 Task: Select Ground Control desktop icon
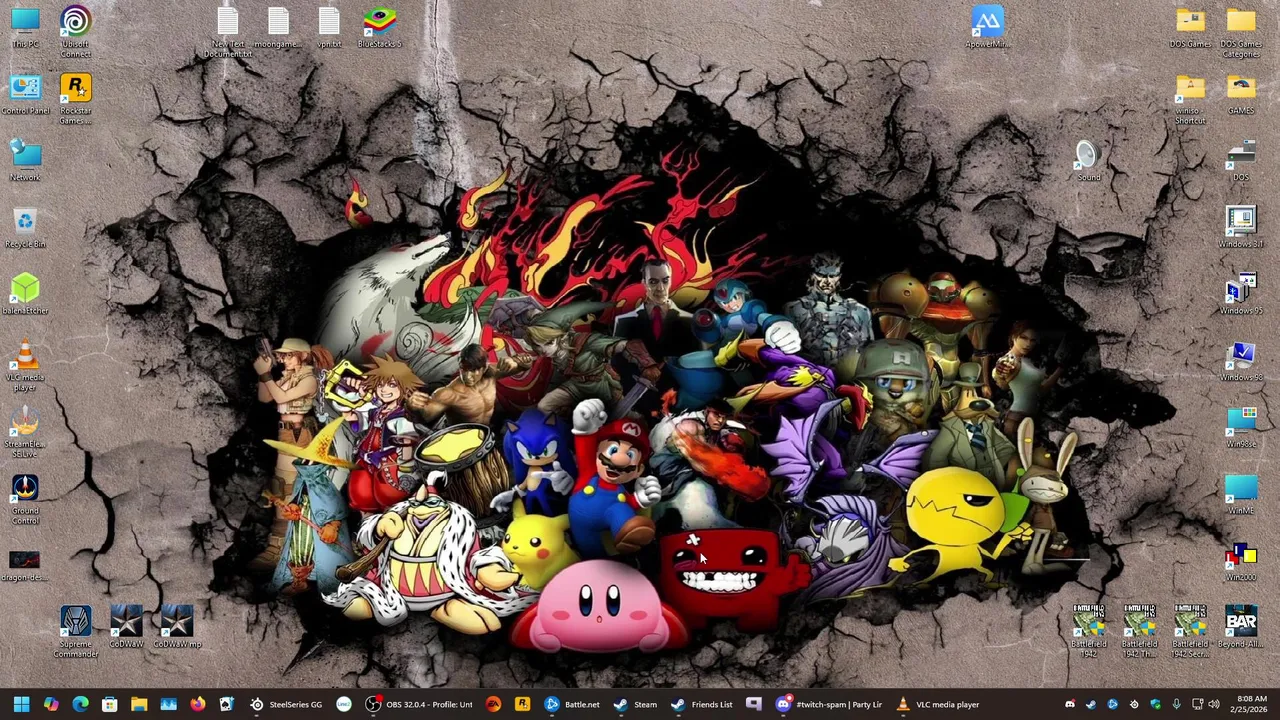pyautogui.click(x=25, y=500)
